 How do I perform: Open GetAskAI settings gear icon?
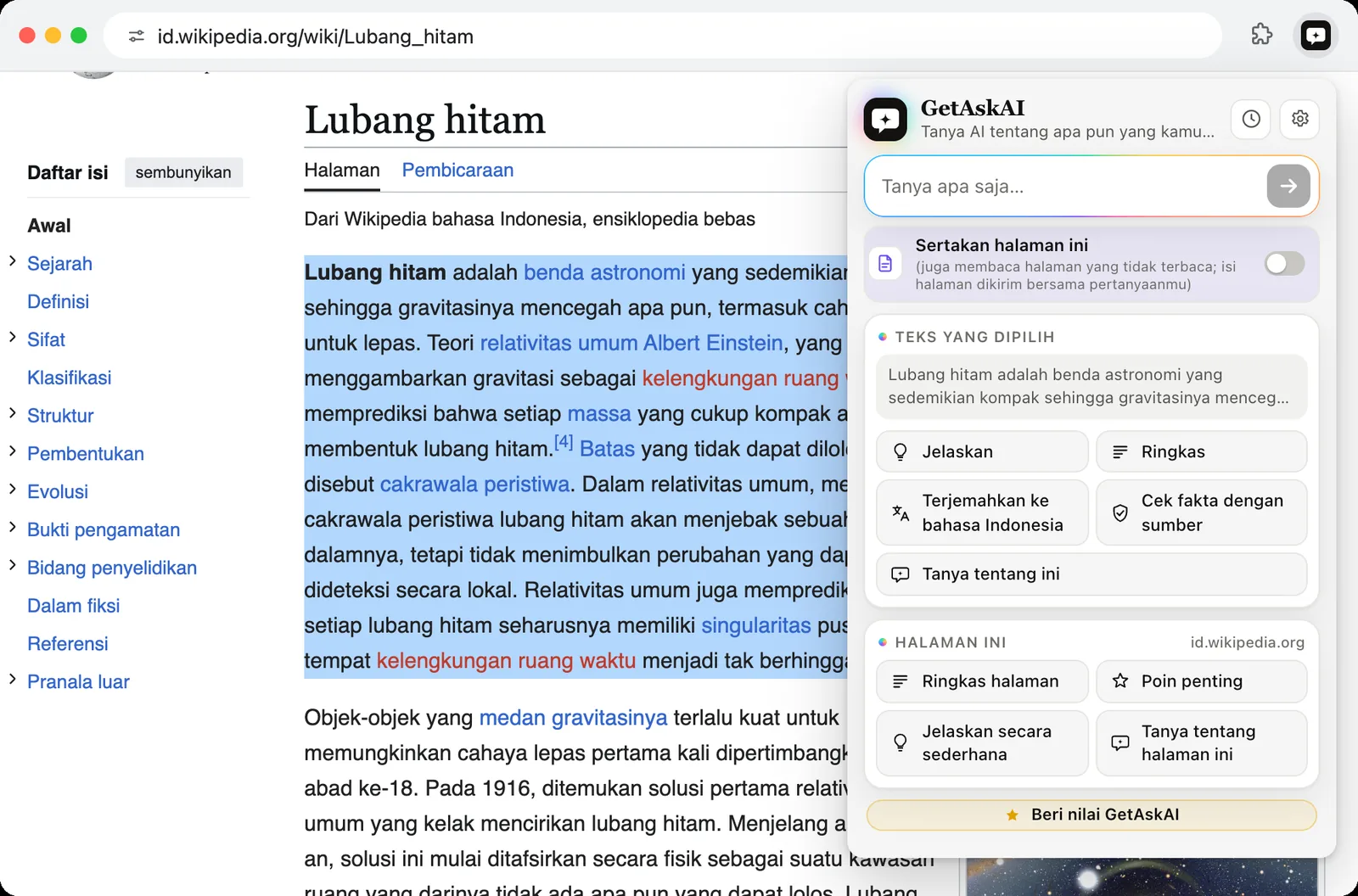tap(1299, 119)
